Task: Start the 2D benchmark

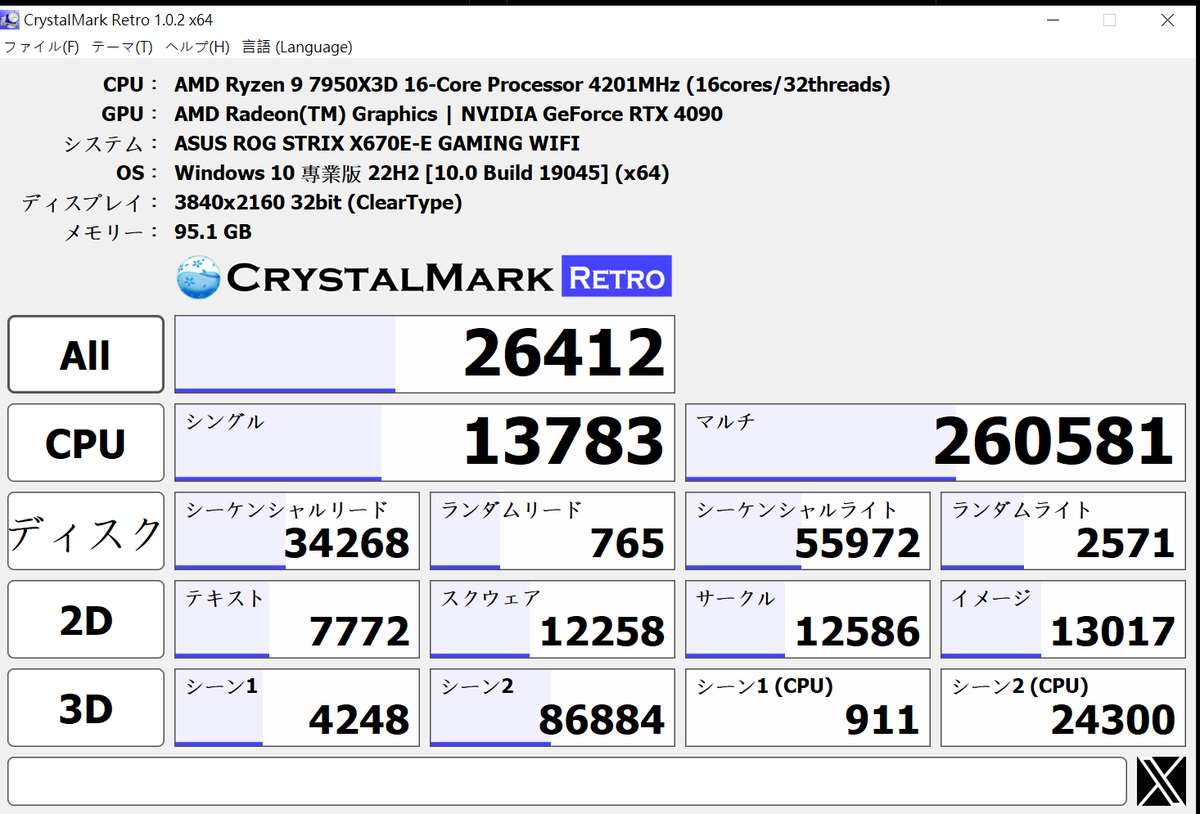Action: pos(85,619)
